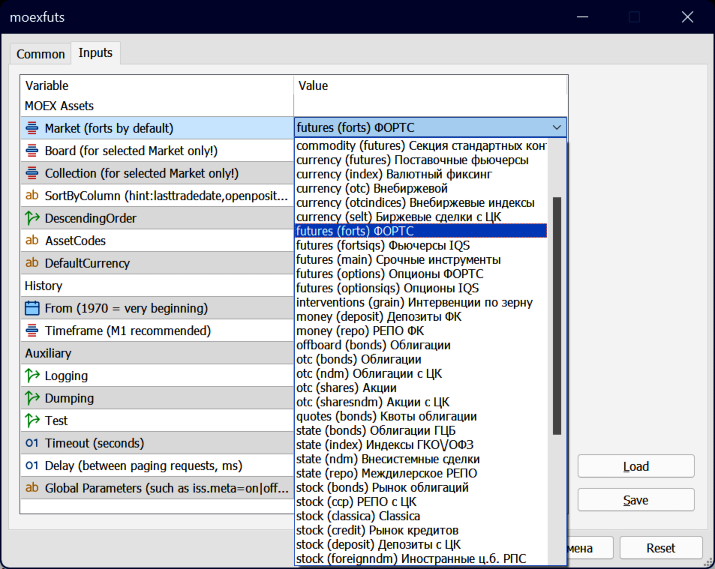Click the enum icon beside Collection (for selected Market only!)
Screen dimensions: 715x569
pyautogui.click(x=32, y=173)
